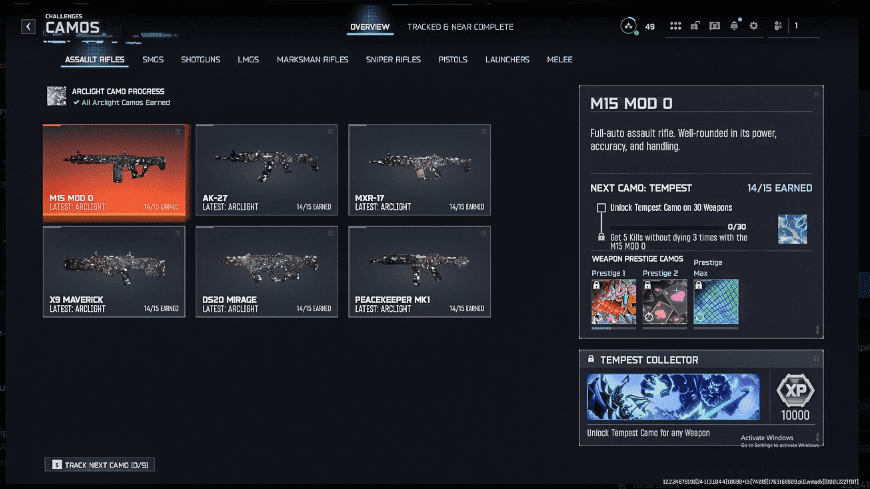Click the Tempest camo preview swatch
This screenshot has width=870, height=489.
(x=792, y=229)
